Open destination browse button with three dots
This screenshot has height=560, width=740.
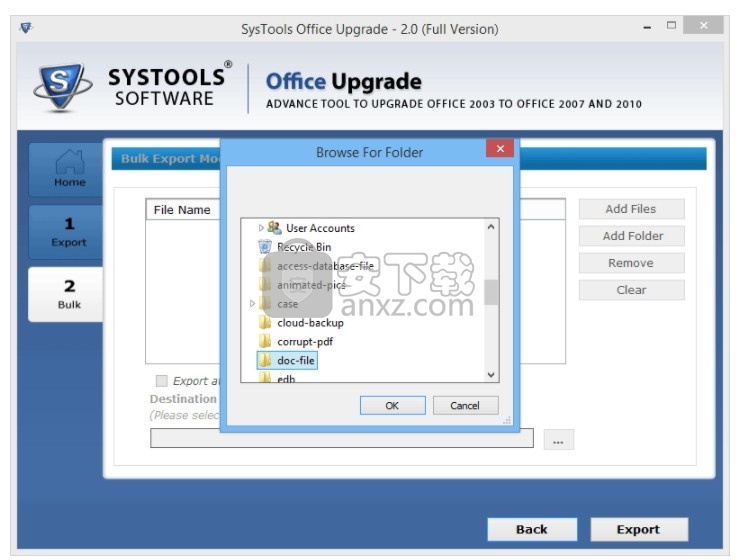558,440
